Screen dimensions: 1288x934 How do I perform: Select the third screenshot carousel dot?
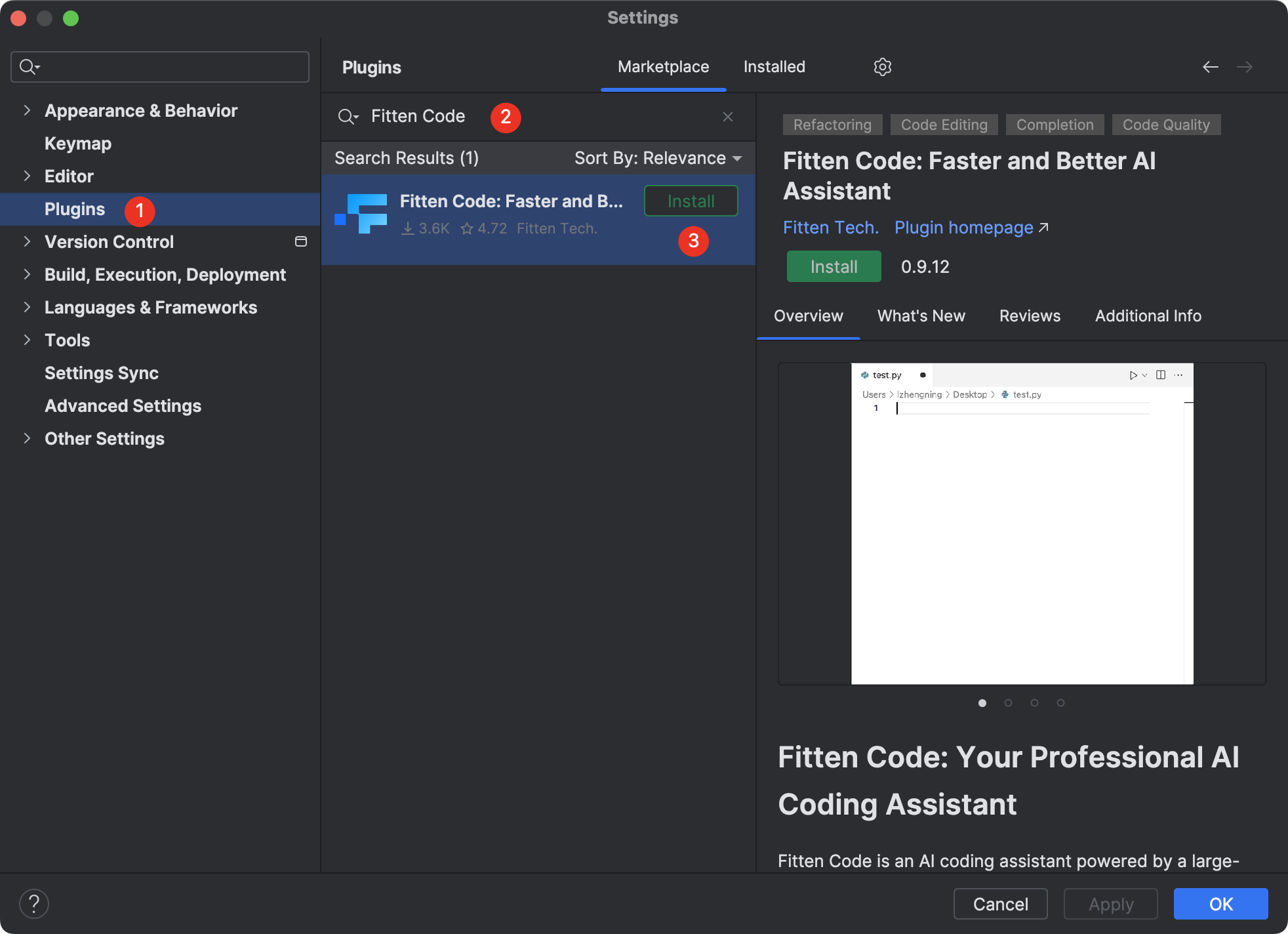pos(1034,702)
